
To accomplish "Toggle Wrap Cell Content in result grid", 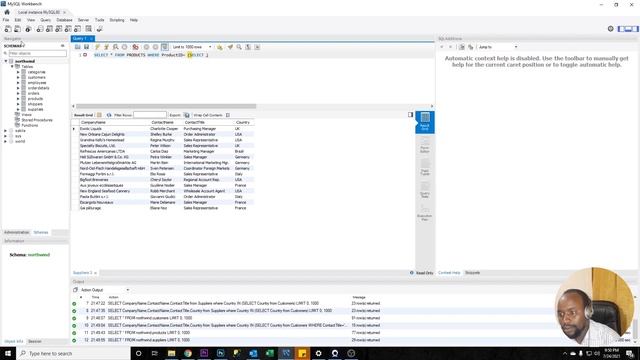I will coord(228,115).
